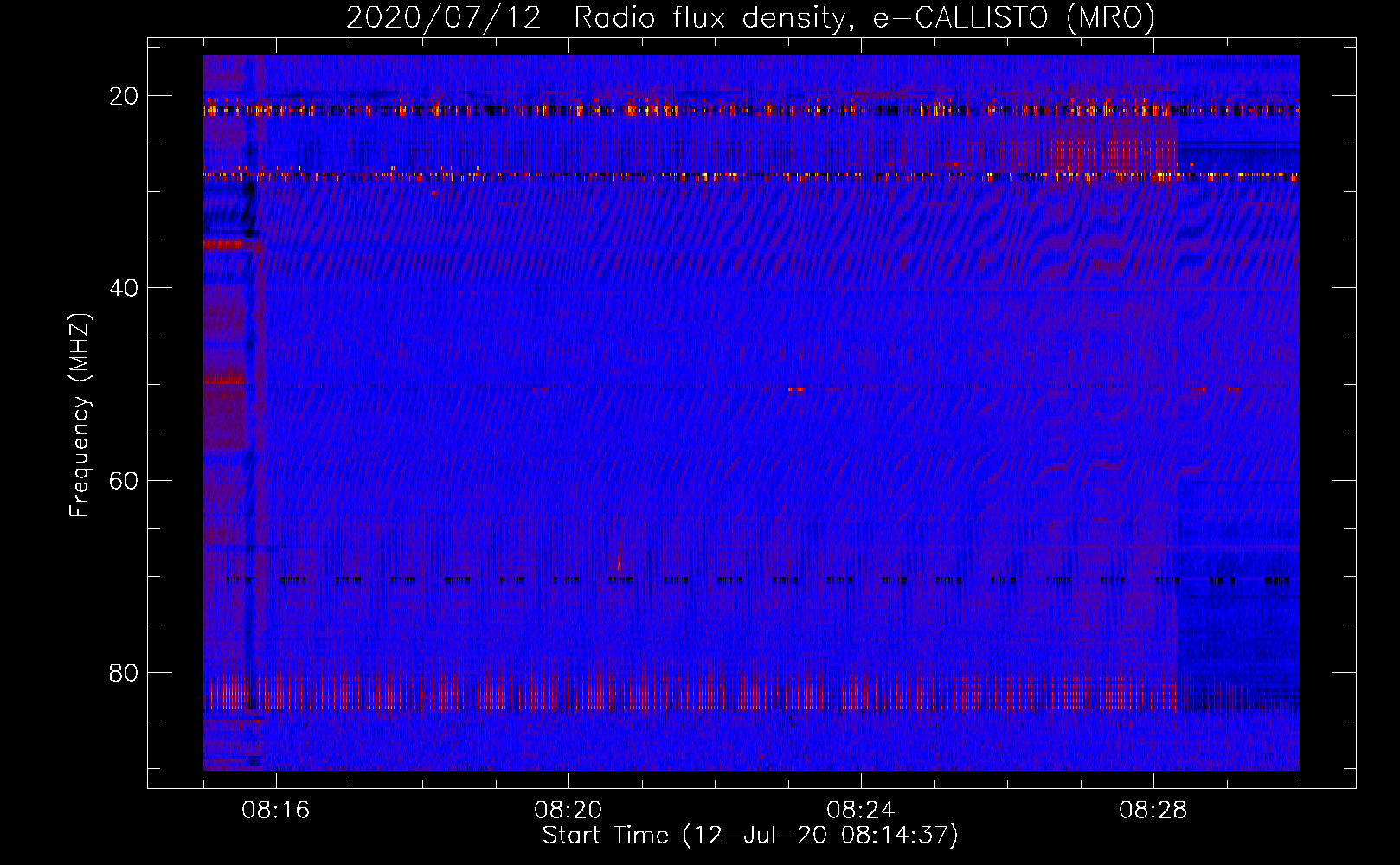Click the 'Start Time (12-Jul-20 08:14:37)' axis label
Viewport: 1400px width, 865px height.
point(750,836)
